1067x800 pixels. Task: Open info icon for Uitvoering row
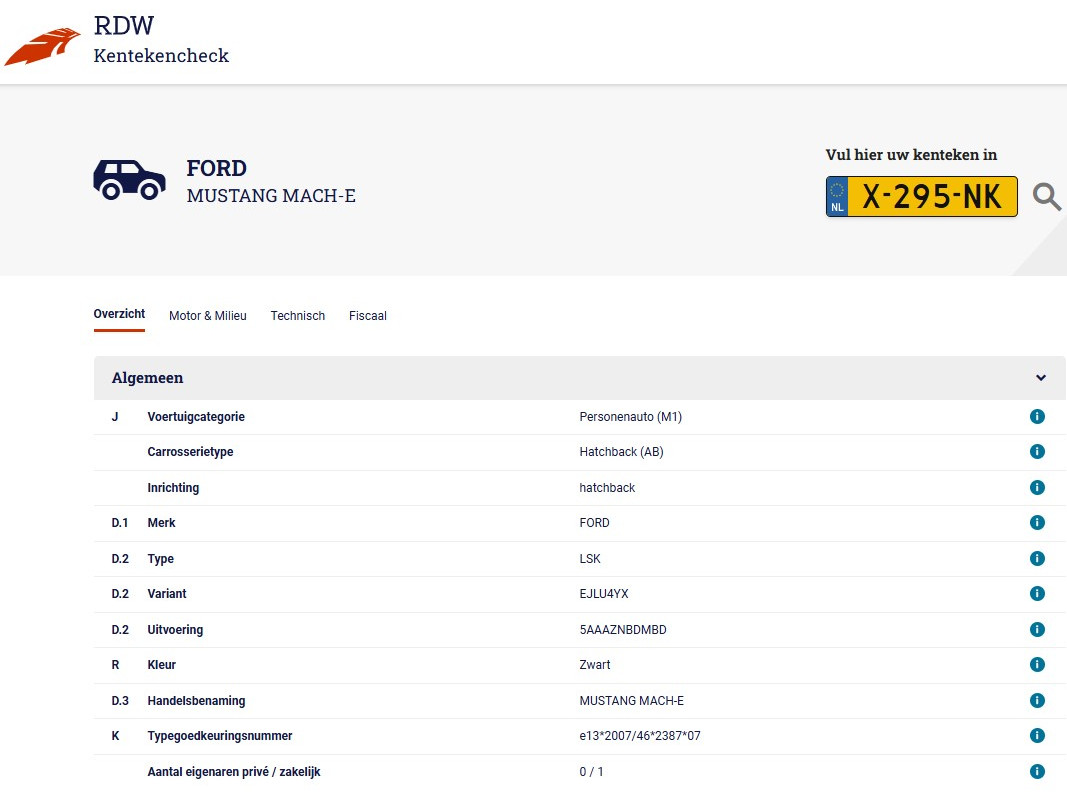(x=1037, y=629)
